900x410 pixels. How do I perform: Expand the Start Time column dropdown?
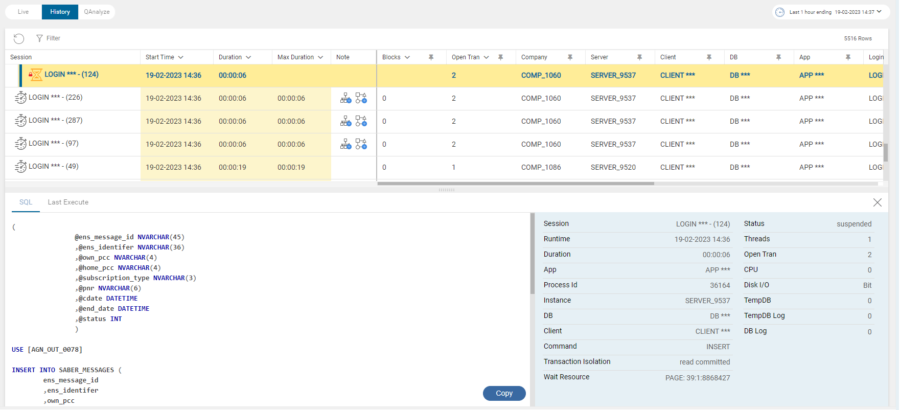(x=181, y=57)
